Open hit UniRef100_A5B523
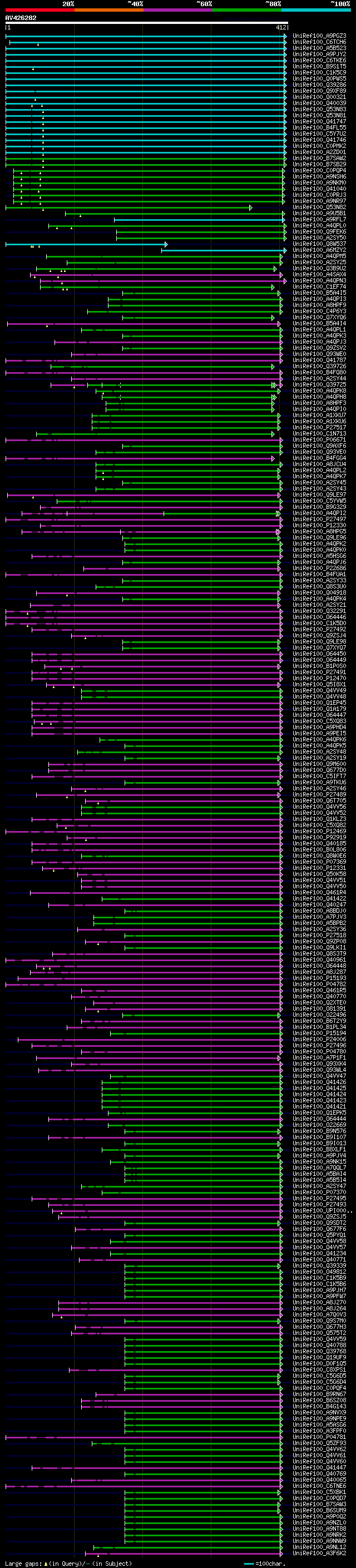This screenshot has width=356, height=1568. (x=319, y=48)
